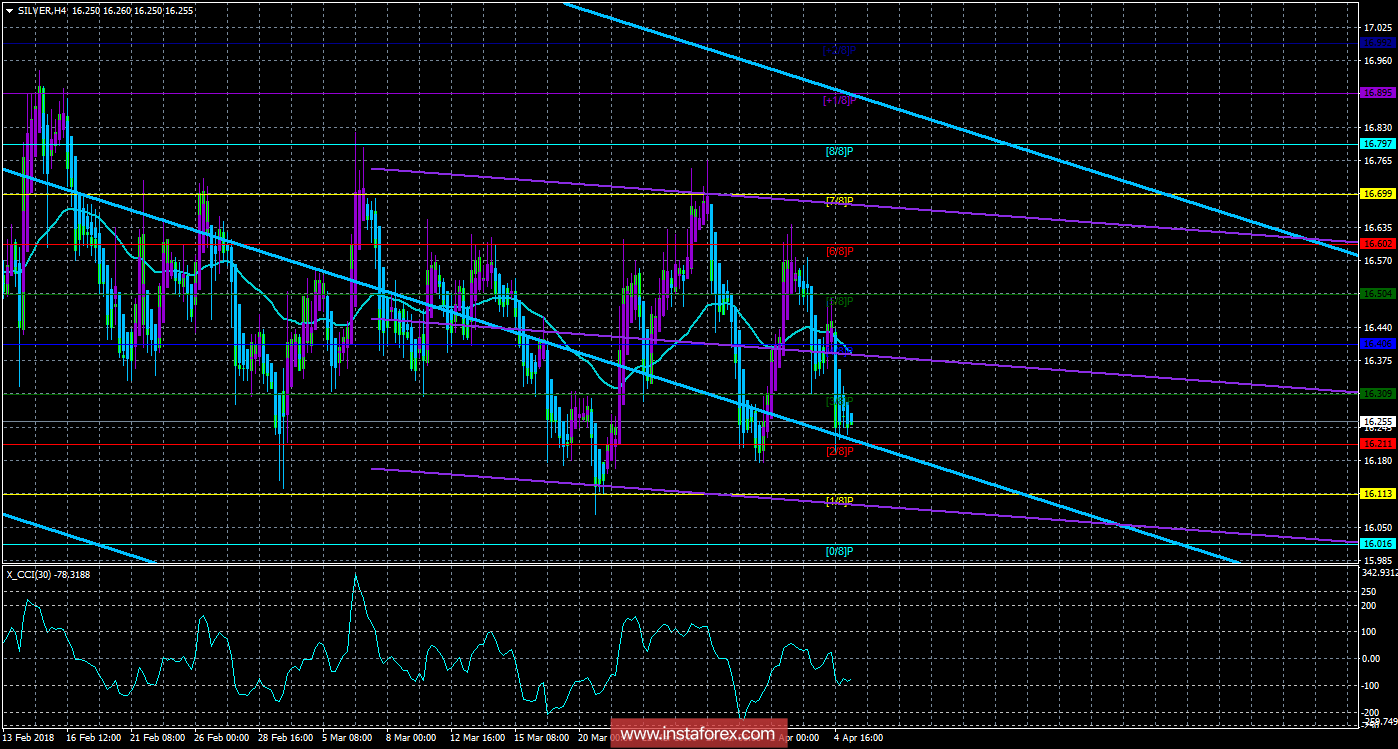Select the red 16.211 price tag

[x=1377, y=443]
